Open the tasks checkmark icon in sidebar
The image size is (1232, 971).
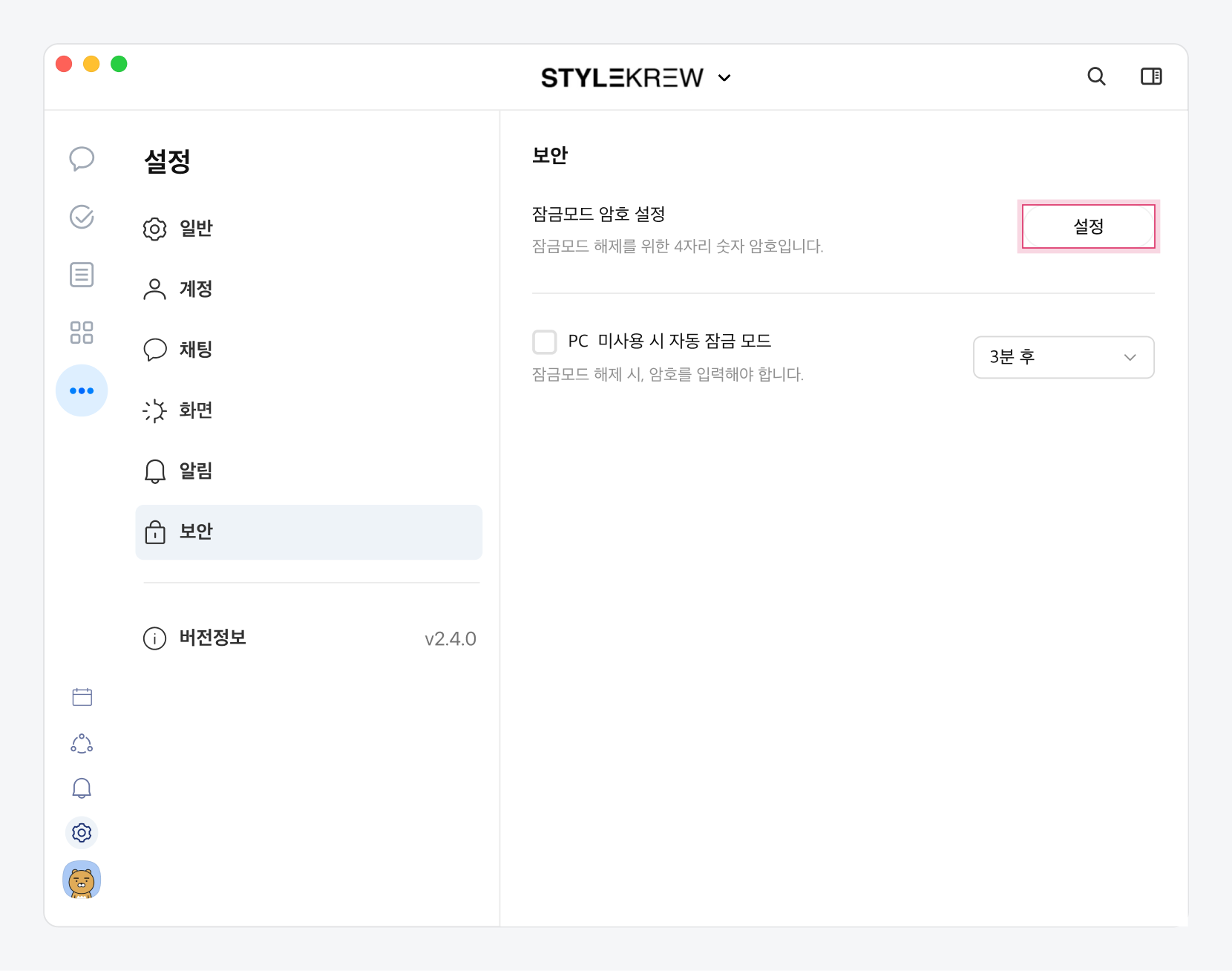coord(82,217)
